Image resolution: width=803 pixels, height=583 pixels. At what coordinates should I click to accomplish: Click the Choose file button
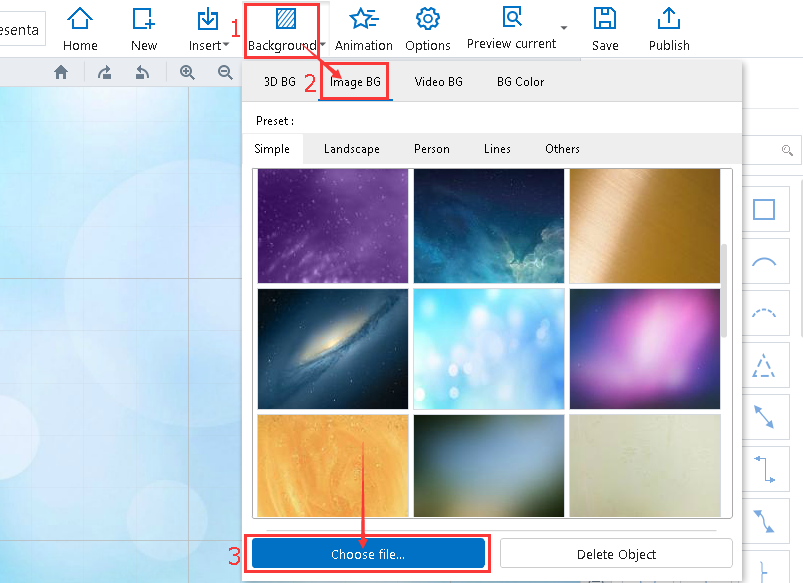click(368, 553)
